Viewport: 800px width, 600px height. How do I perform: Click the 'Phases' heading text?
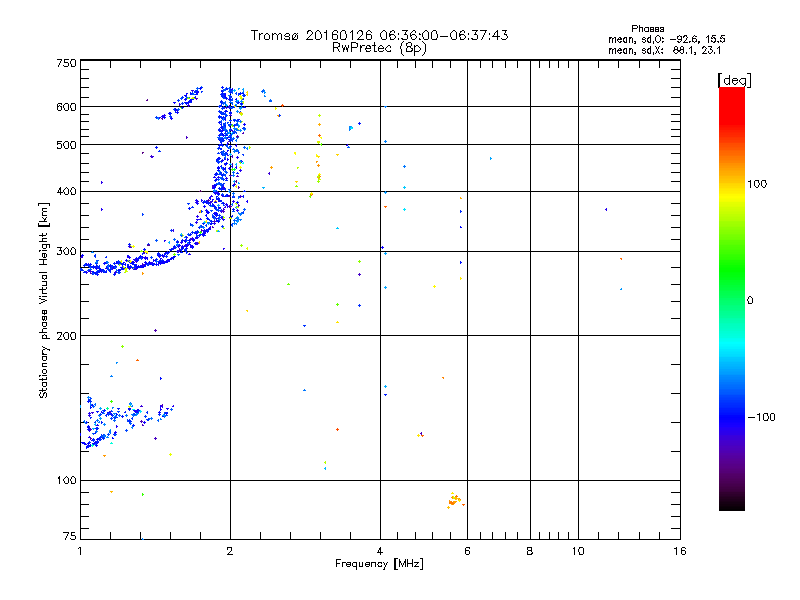[x=647, y=29]
